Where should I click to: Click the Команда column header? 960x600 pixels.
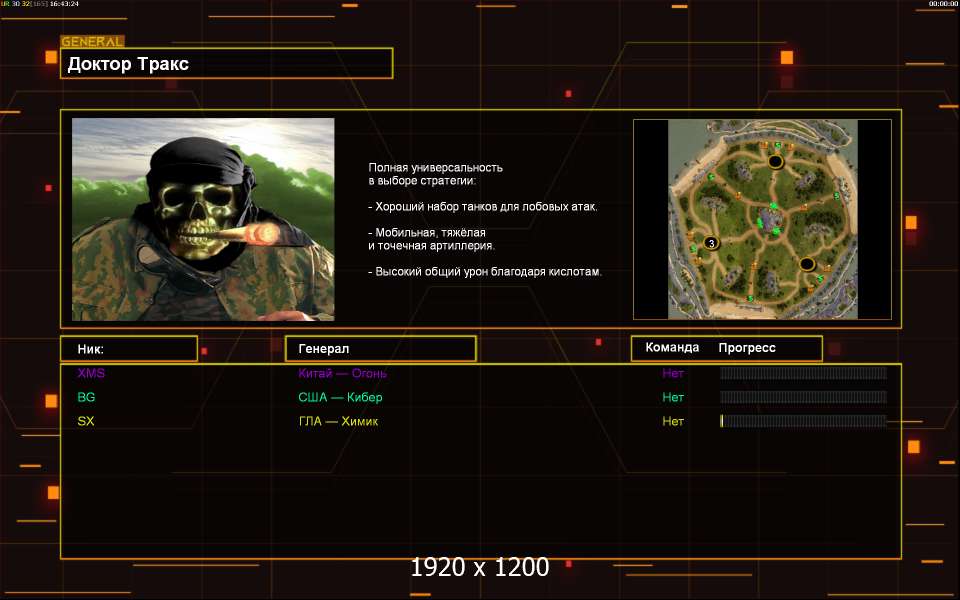pyautogui.click(x=672, y=348)
